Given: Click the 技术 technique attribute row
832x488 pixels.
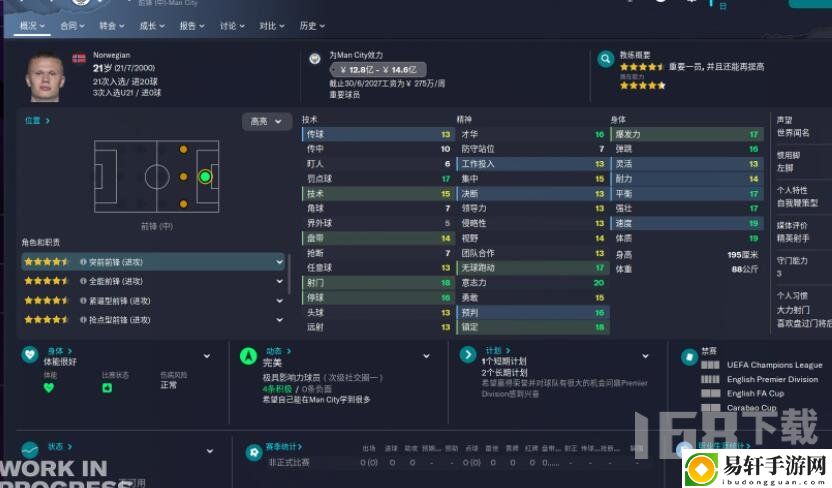Looking at the screenshot, I should [378, 194].
